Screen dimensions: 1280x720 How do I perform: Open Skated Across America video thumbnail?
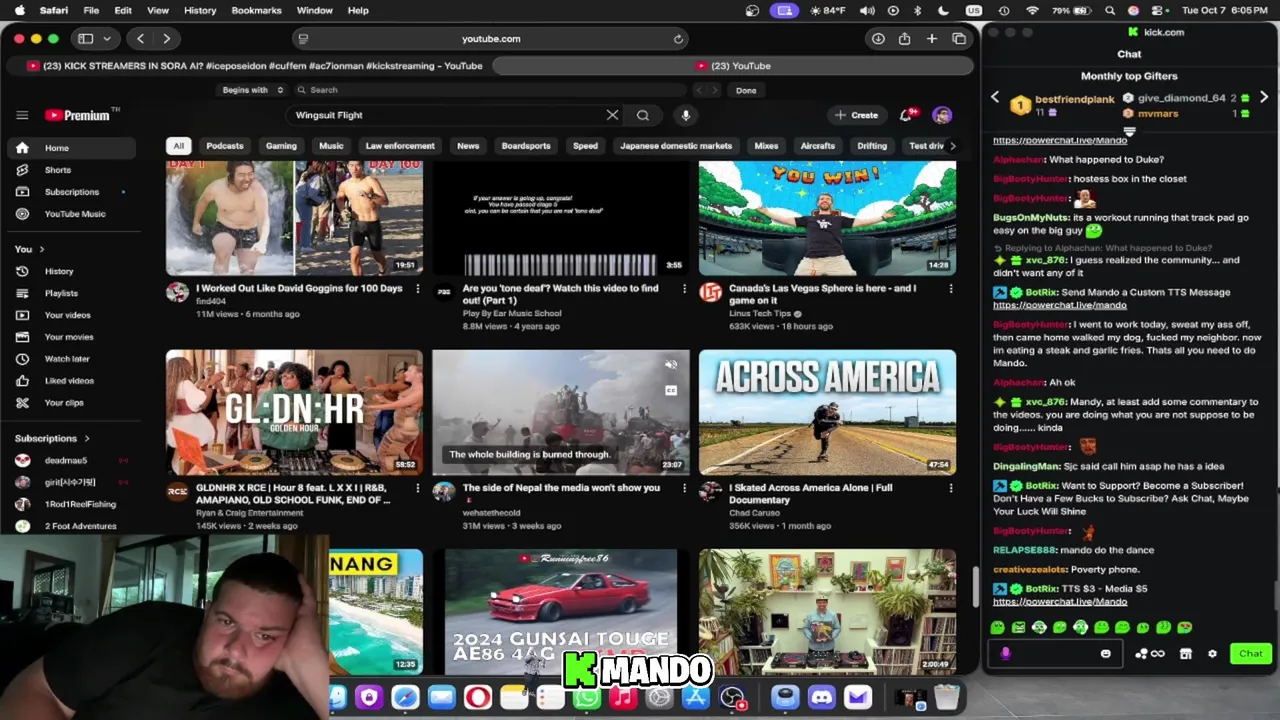click(x=827, y=412)
